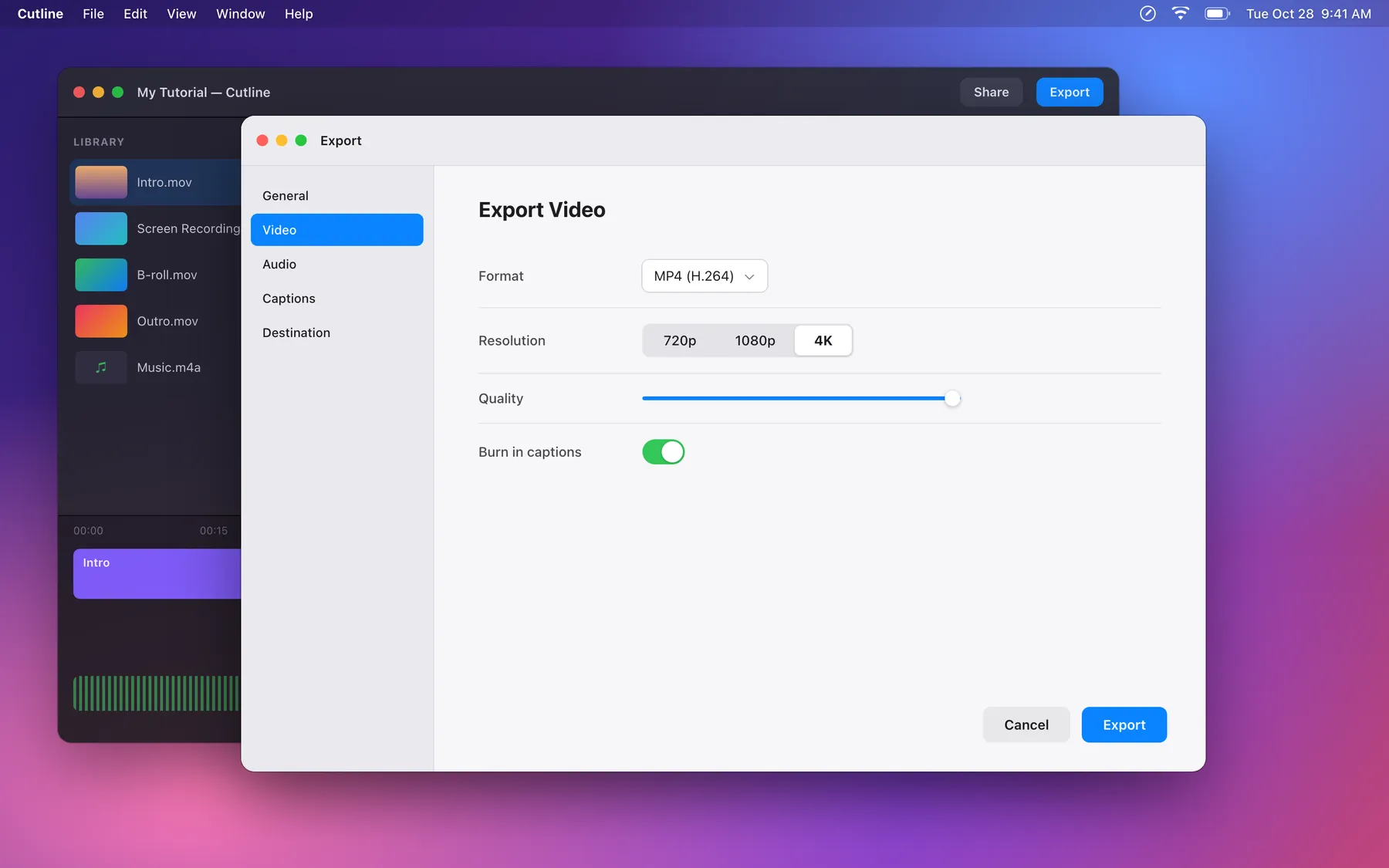The image size is (1389, 868).
Task: Check the battery status icon
Action: [x=1217, y=13]
